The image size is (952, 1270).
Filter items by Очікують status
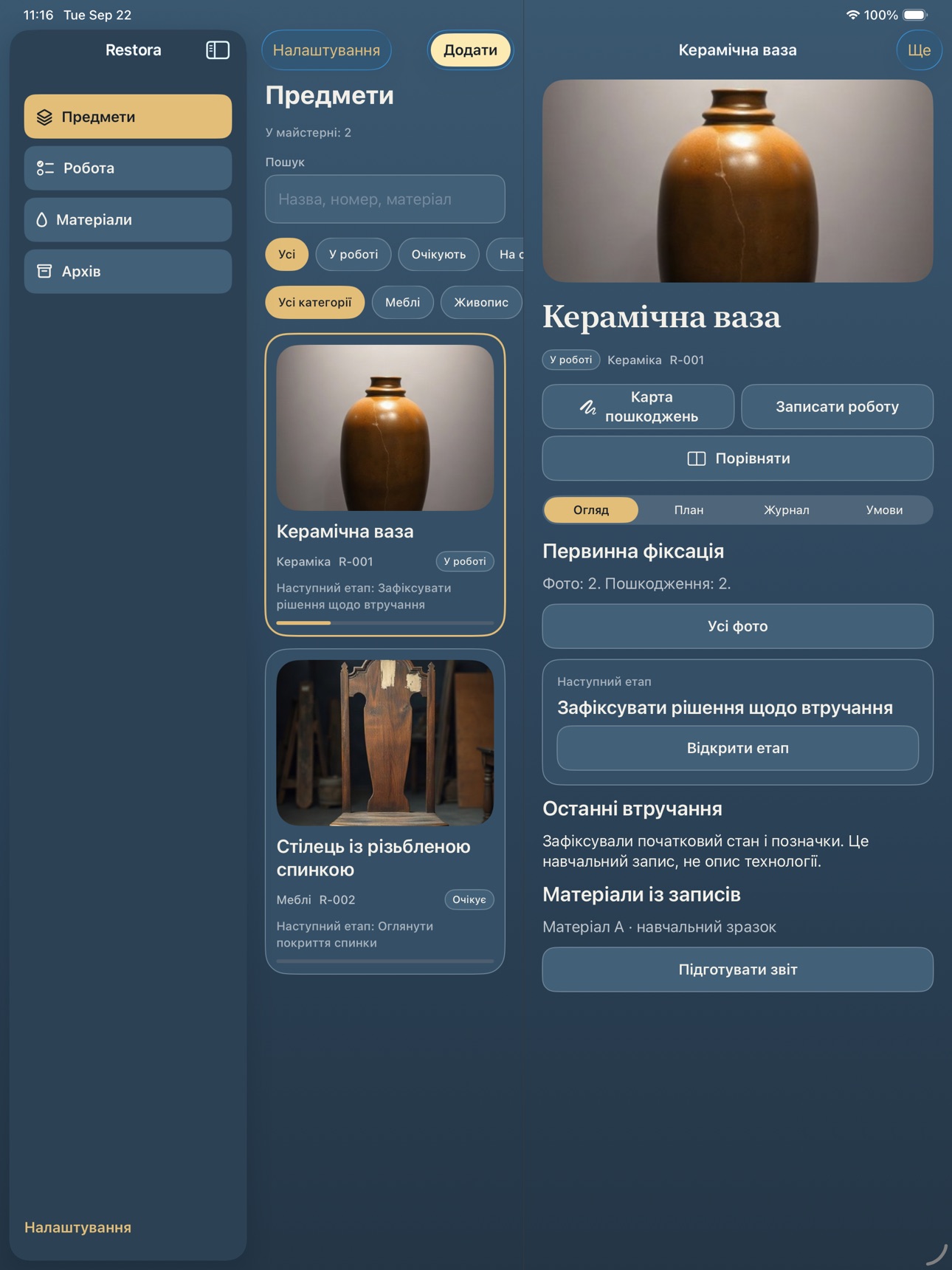click(x=438, y=254)
